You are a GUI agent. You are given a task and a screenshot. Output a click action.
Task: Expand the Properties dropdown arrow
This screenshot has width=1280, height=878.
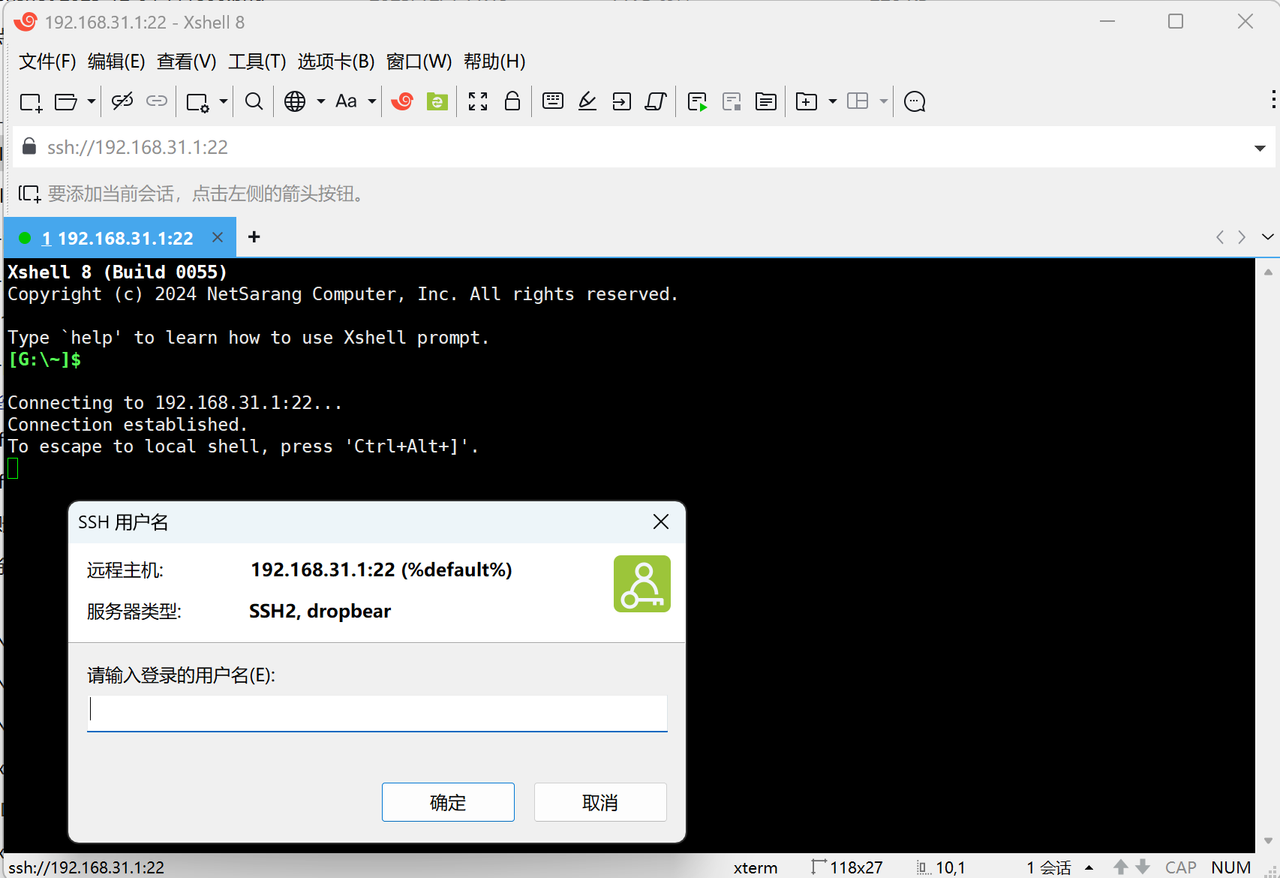[x=223, y=101]
